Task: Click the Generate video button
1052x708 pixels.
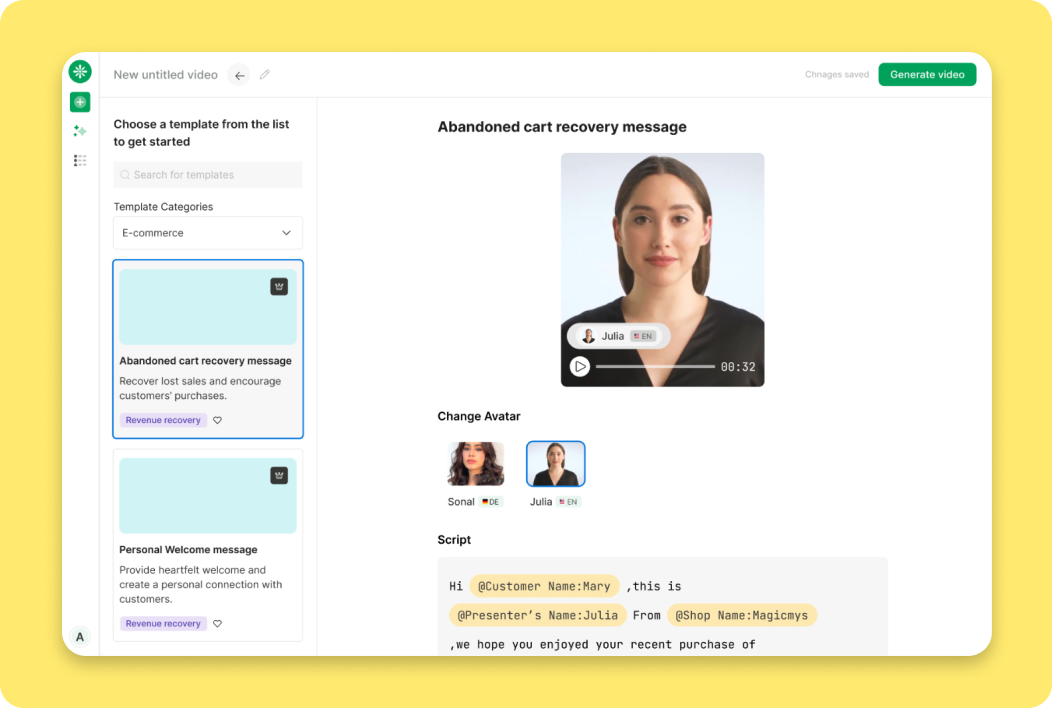Action: pyautogui.click(x=927, y=75)
